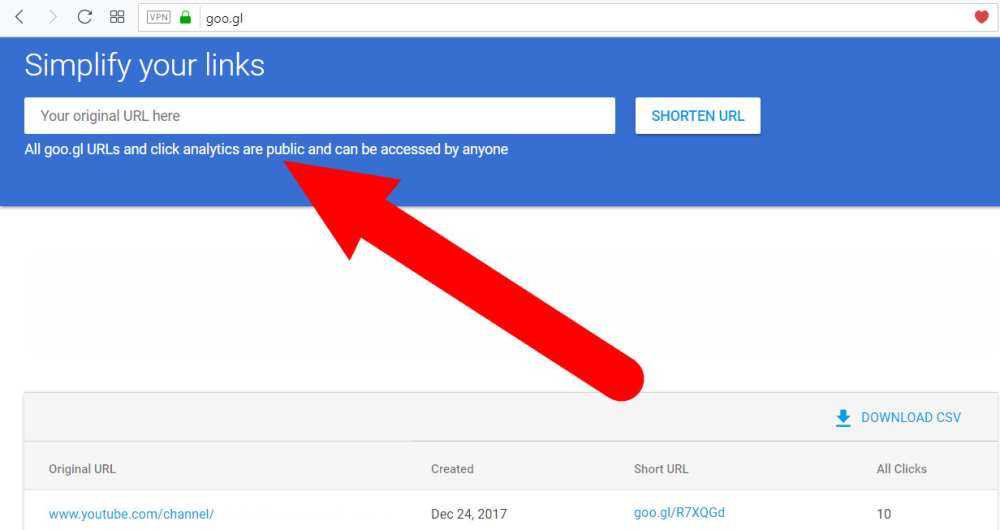Select the Created column header
1000x530 pixels.
[x=452, y=469]
